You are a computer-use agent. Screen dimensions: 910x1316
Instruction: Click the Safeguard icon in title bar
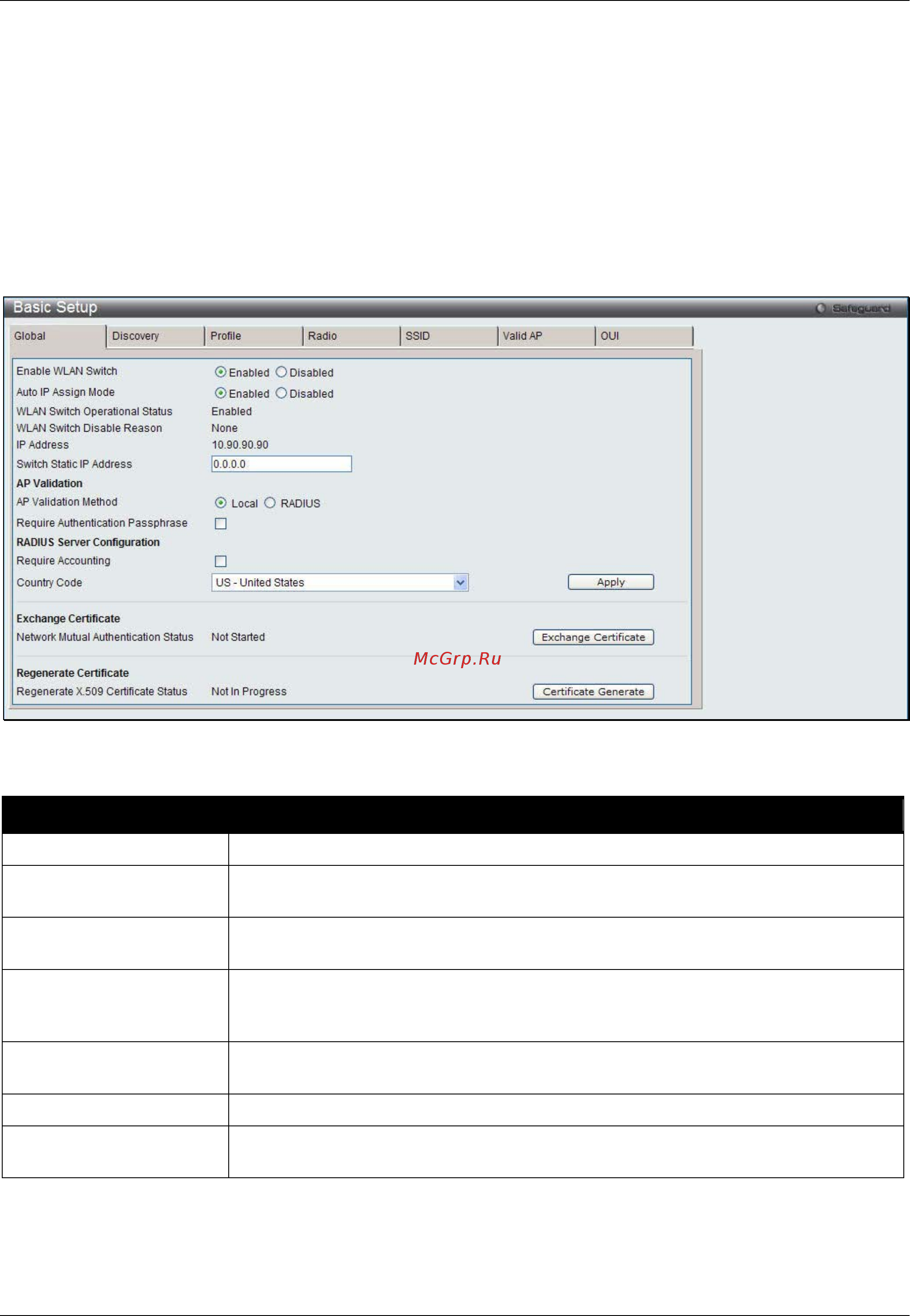pyautogui.click(x=820, y=308)
